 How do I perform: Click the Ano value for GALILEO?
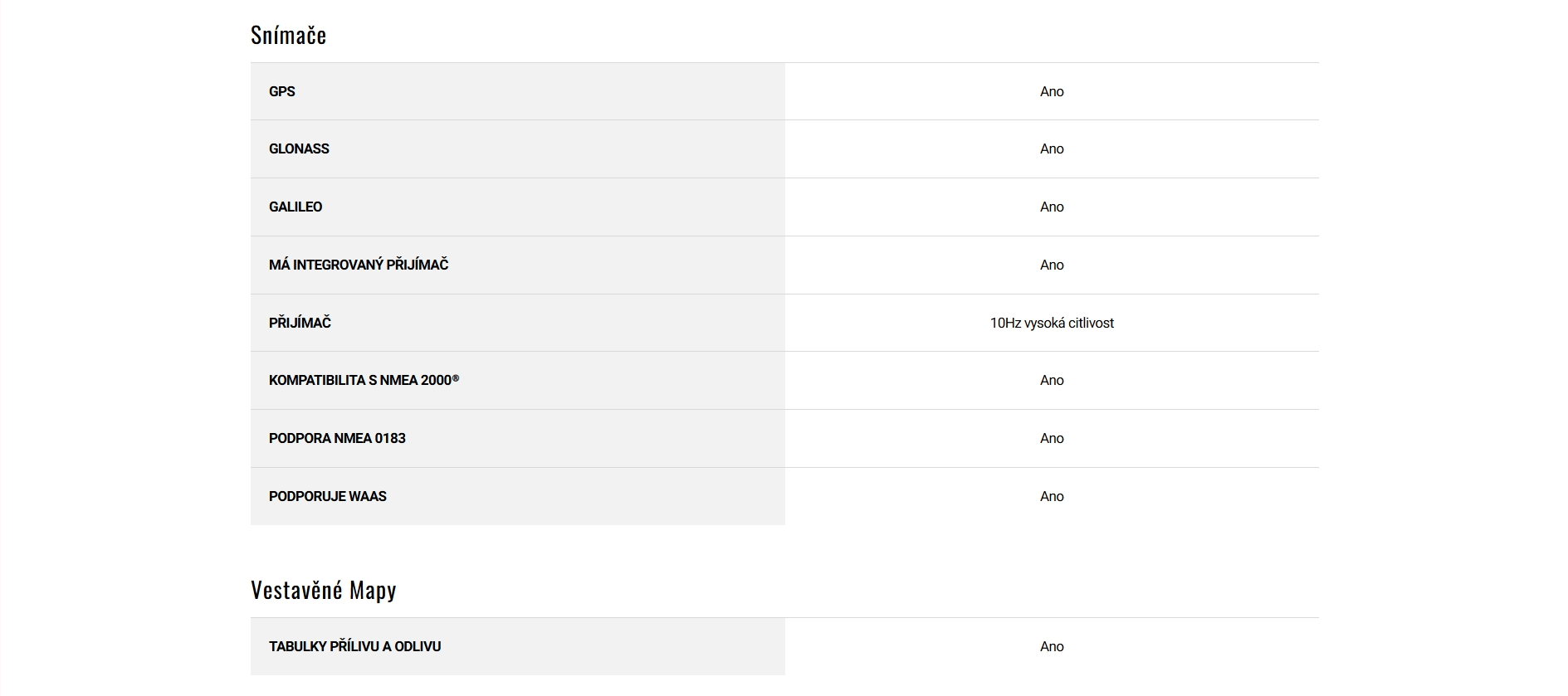pyautogui.click(x=1052, y=207)
